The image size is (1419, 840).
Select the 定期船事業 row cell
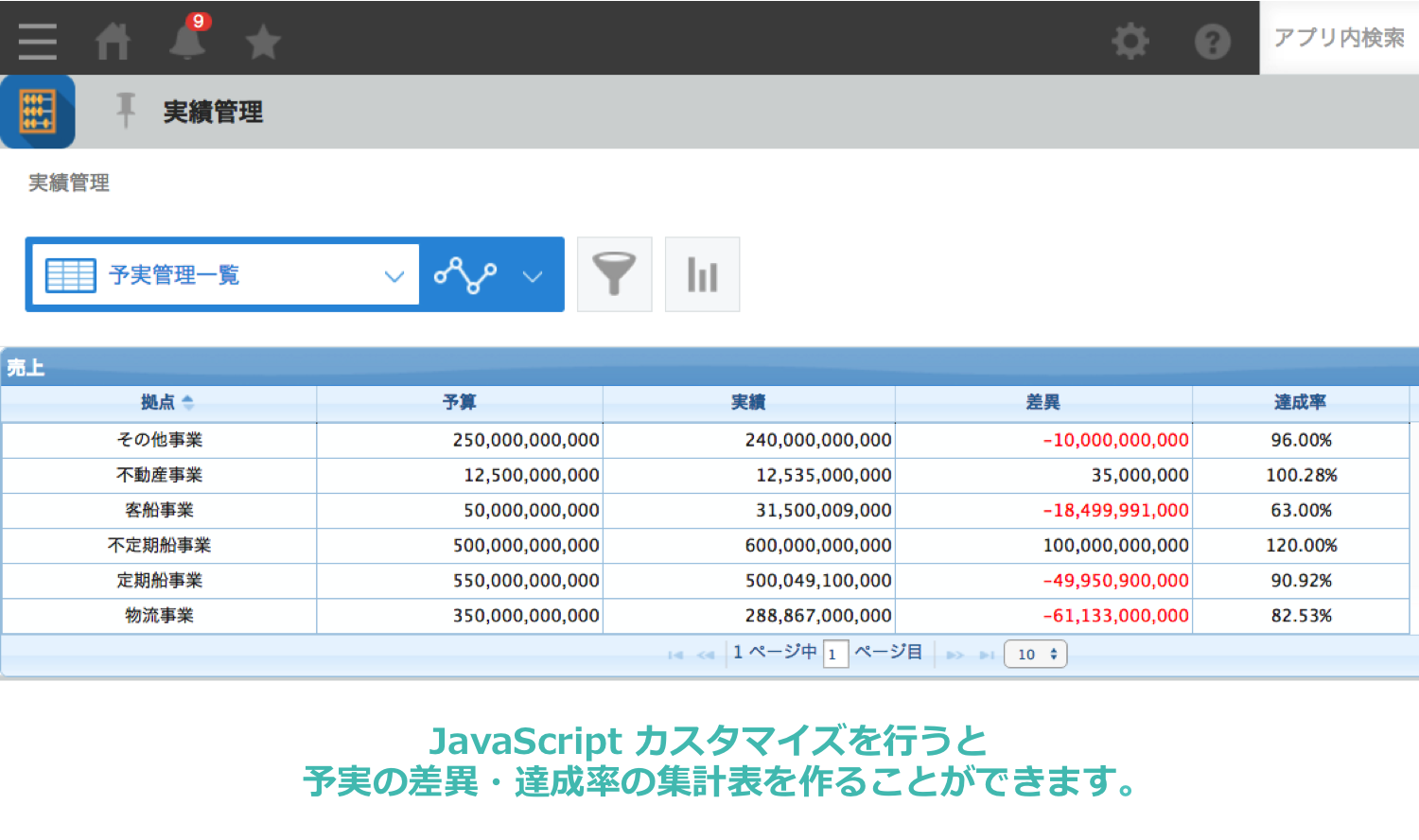(x=159, y=580)
